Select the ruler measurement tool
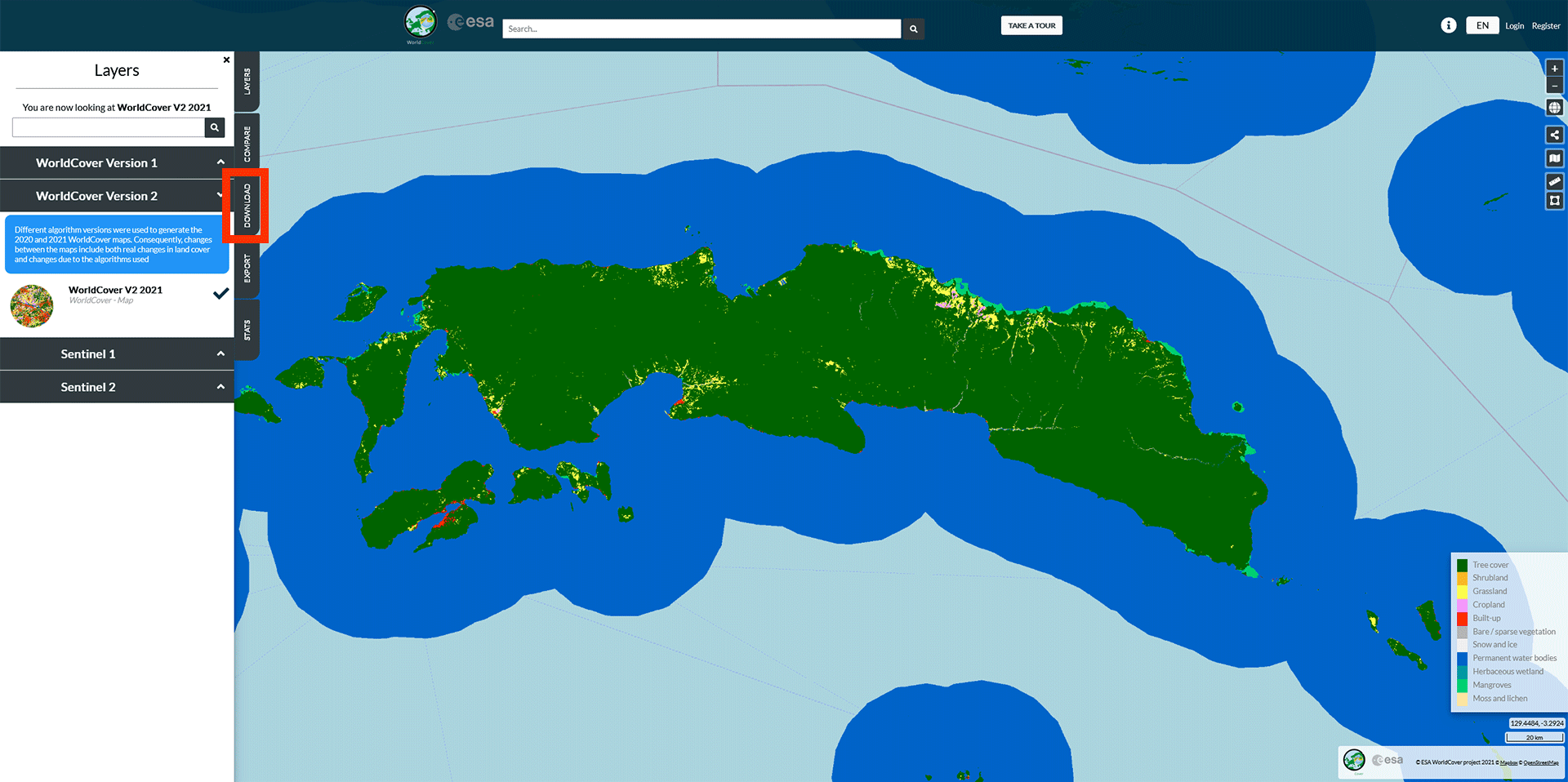 pyautogui.click(x=1554, y=181)
